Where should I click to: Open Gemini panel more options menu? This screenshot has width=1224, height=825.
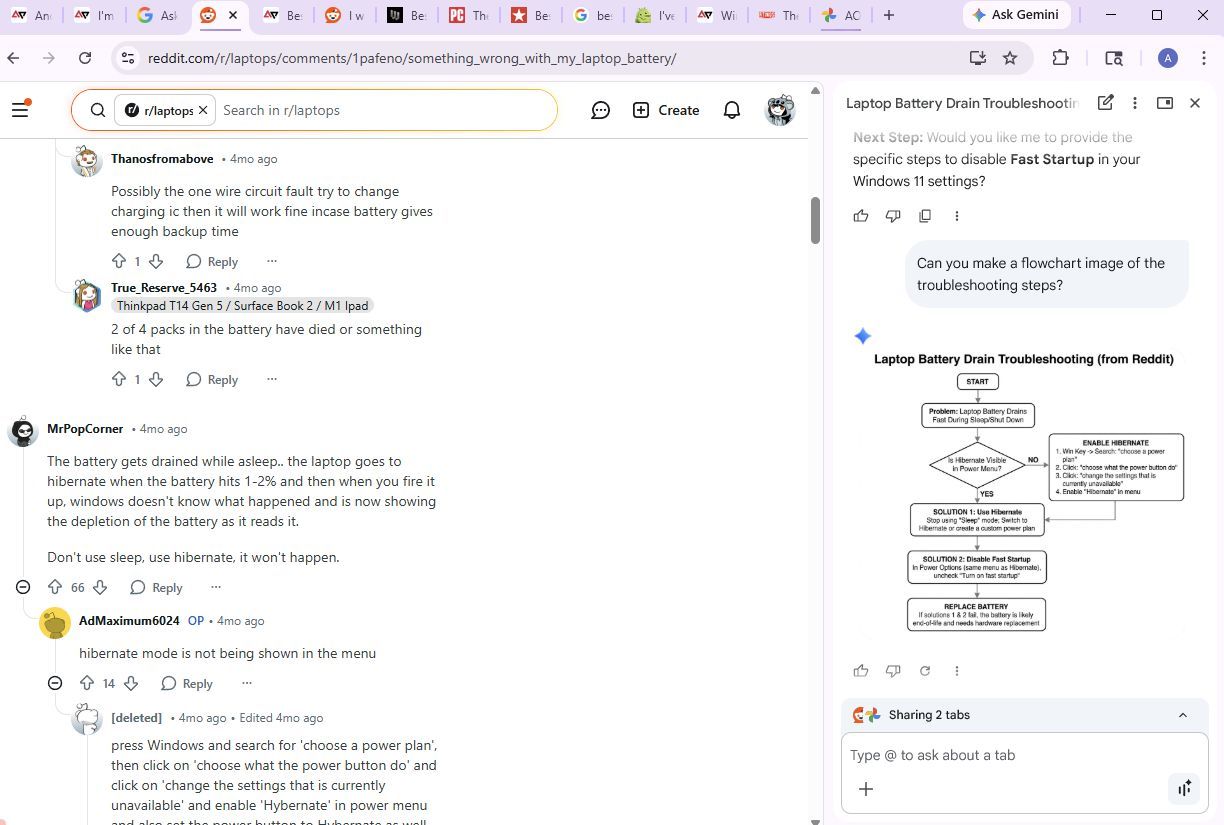point(1134,103)
